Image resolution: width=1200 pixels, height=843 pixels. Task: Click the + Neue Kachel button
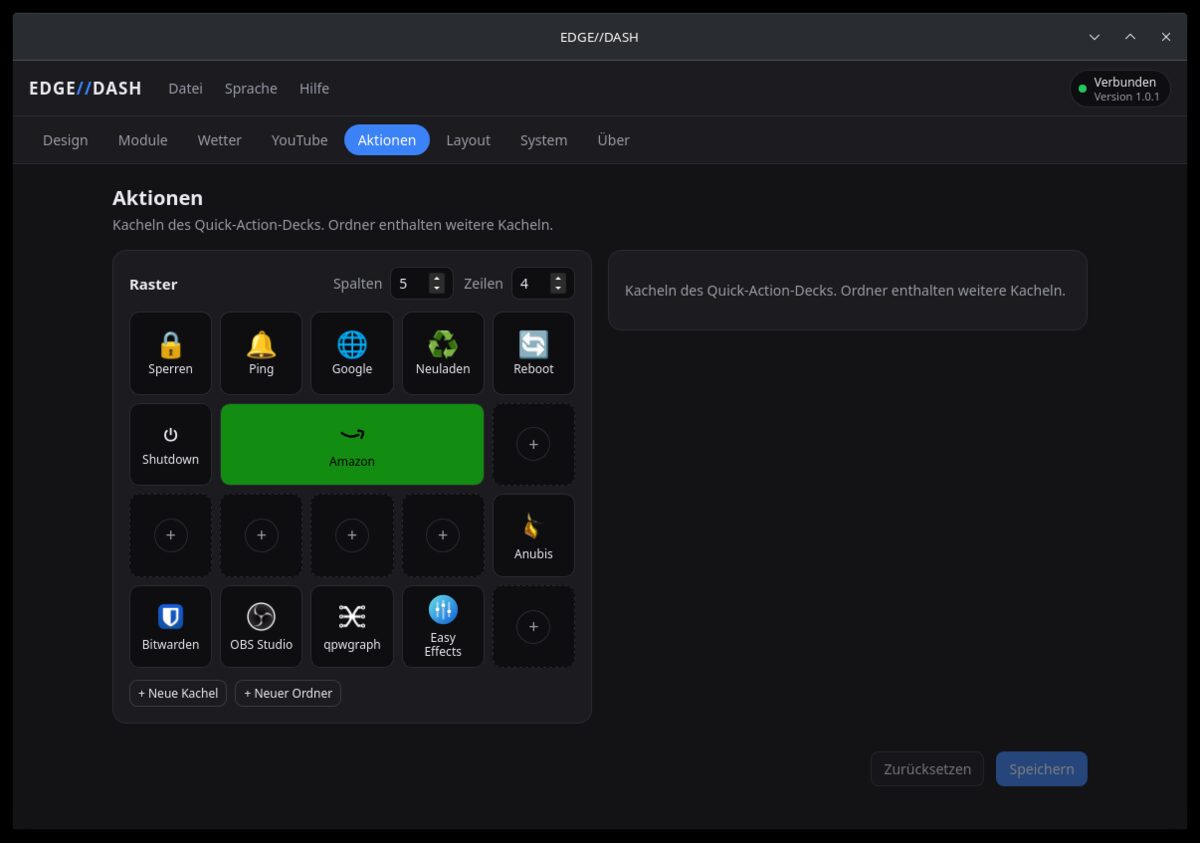[x=178, y=693]
